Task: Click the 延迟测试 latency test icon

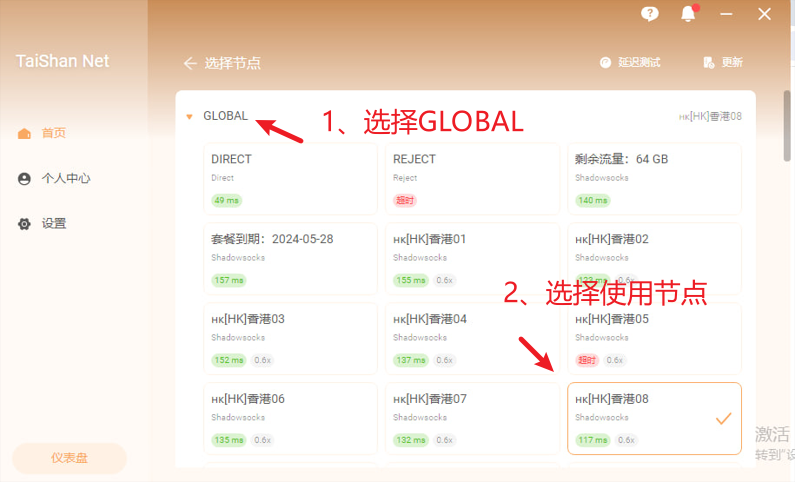Action: pyautogui.click(x=605, y=62)
